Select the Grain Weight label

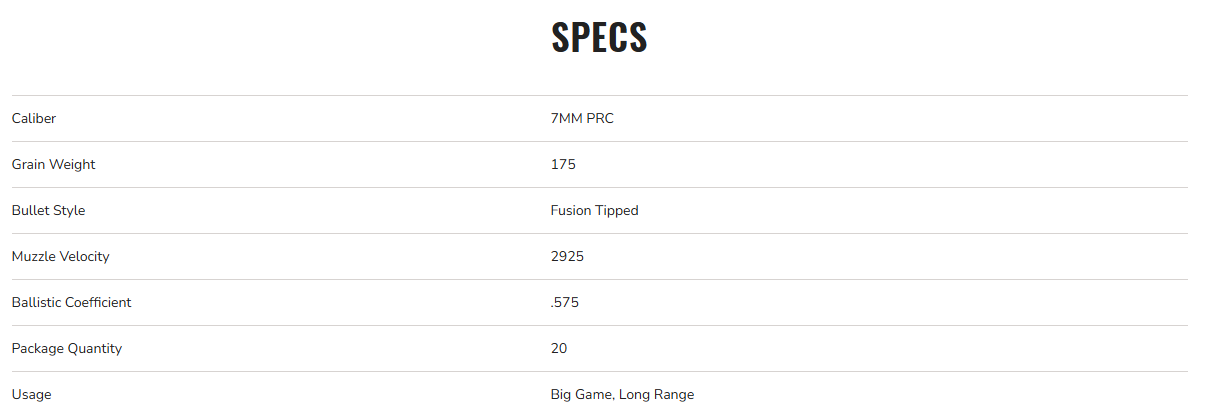tap(54, 164)
